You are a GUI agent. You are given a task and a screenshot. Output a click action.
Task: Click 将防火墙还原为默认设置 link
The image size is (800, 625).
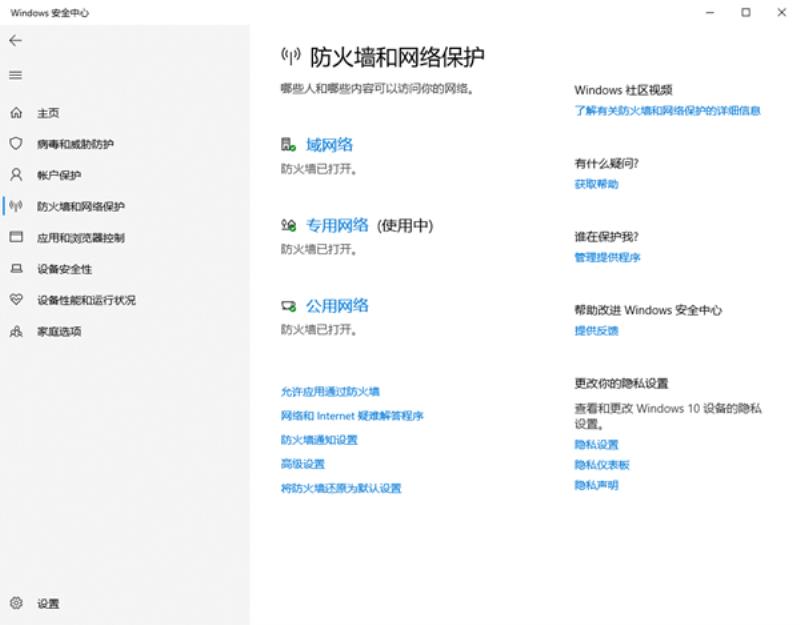(341, 488)
